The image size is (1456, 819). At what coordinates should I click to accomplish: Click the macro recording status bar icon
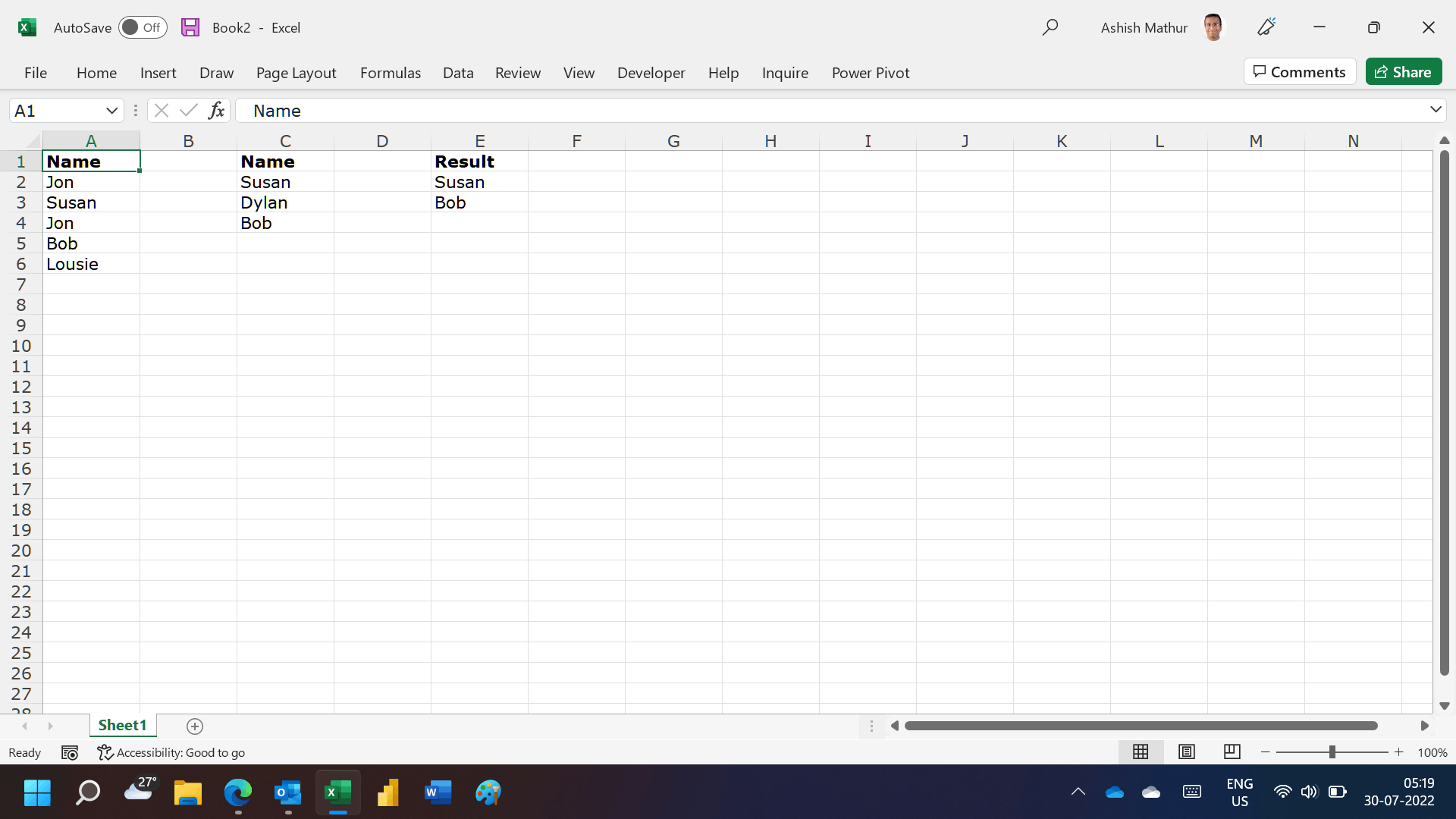(70, 753)
